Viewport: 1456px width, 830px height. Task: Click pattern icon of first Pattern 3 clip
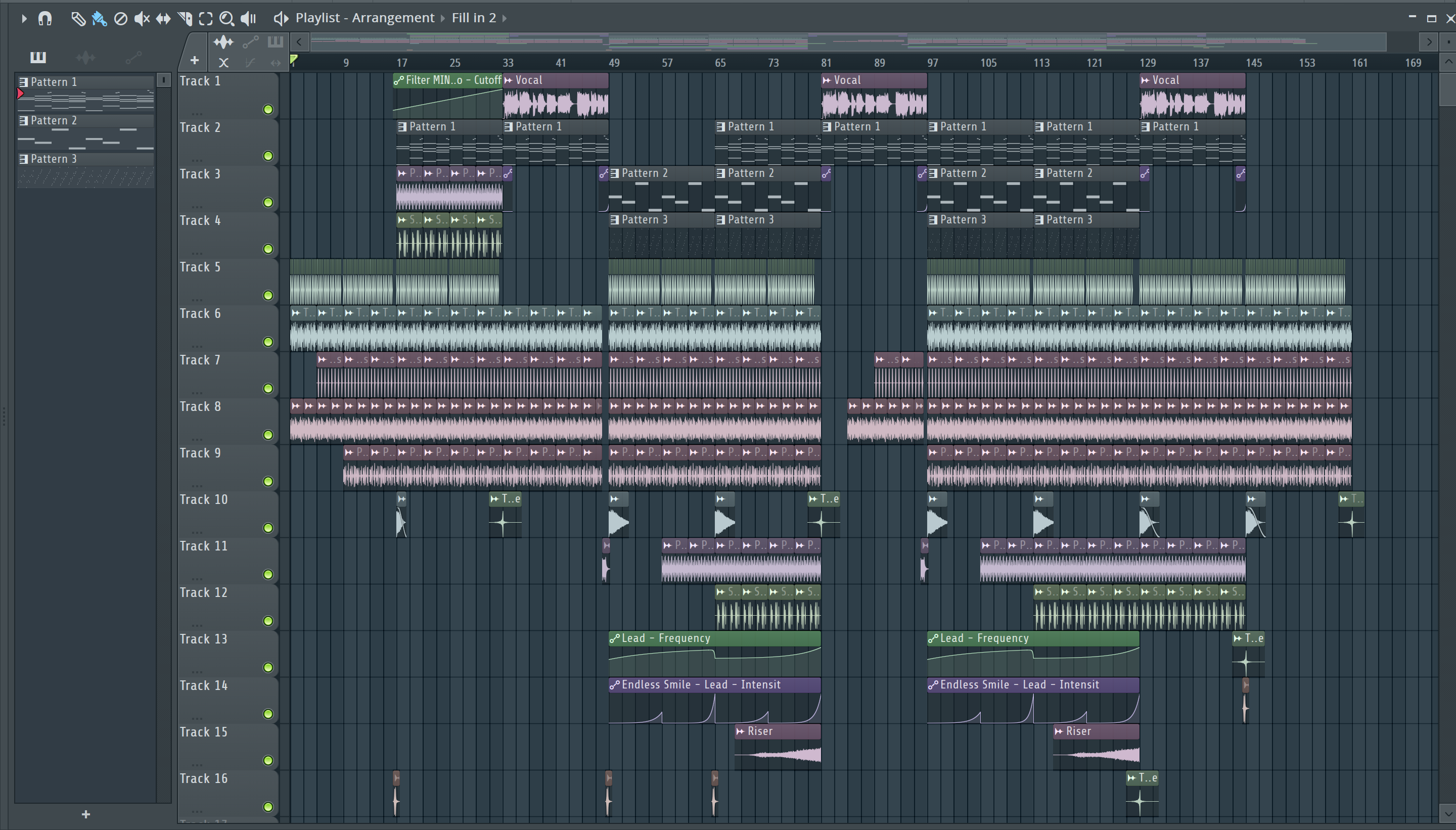tap(615, 219)
